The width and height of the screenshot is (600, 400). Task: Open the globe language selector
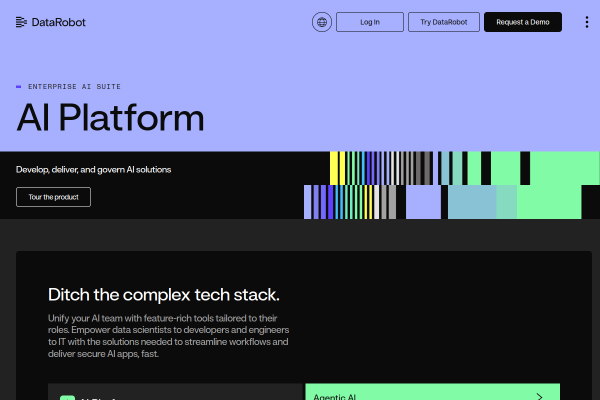point(321,22)
